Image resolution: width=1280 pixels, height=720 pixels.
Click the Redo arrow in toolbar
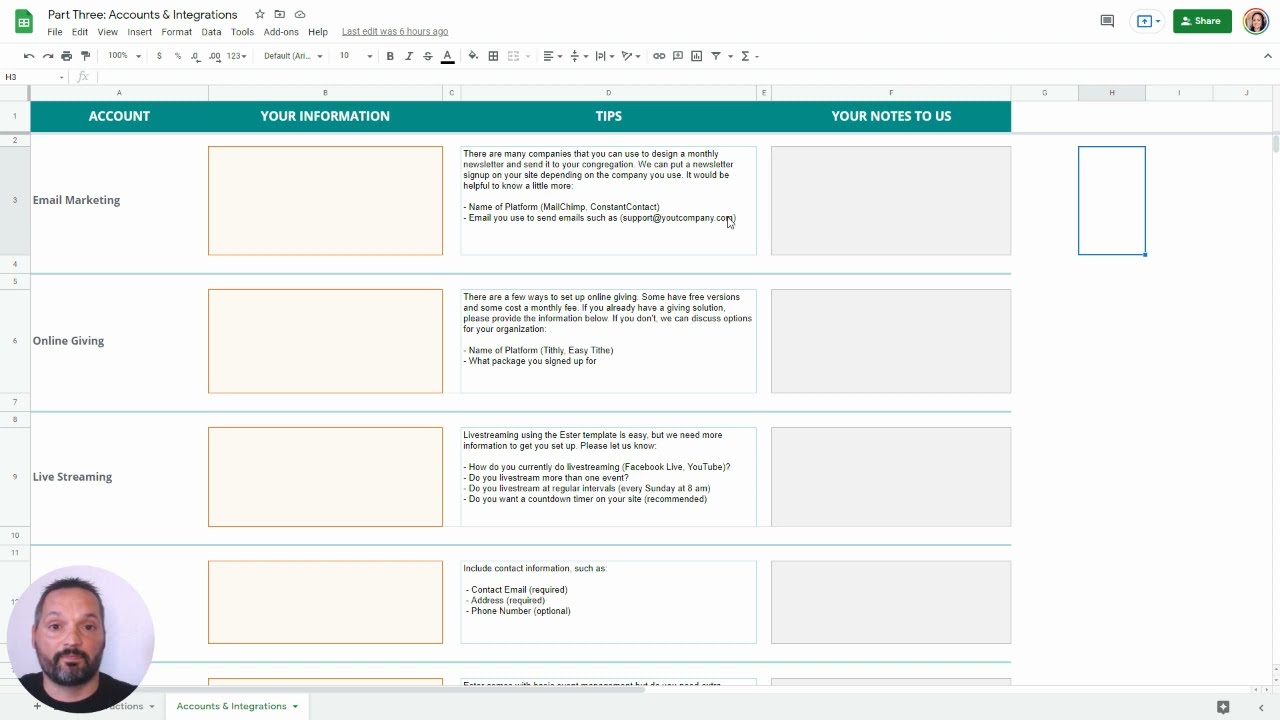point(48,56)
